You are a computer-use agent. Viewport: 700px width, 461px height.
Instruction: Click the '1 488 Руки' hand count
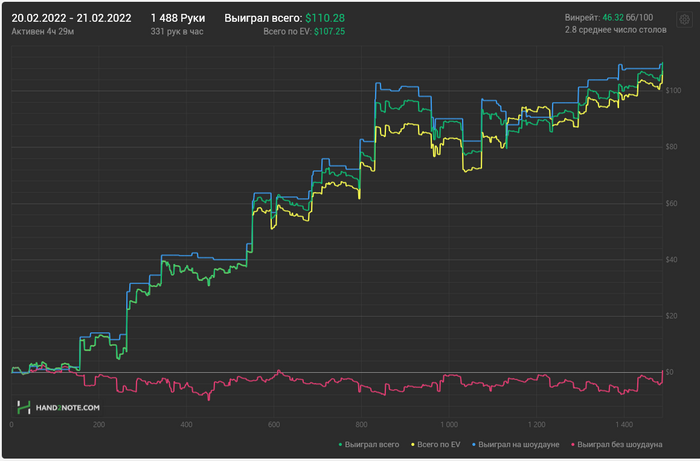pyautogui.click(x=178, y=18)
